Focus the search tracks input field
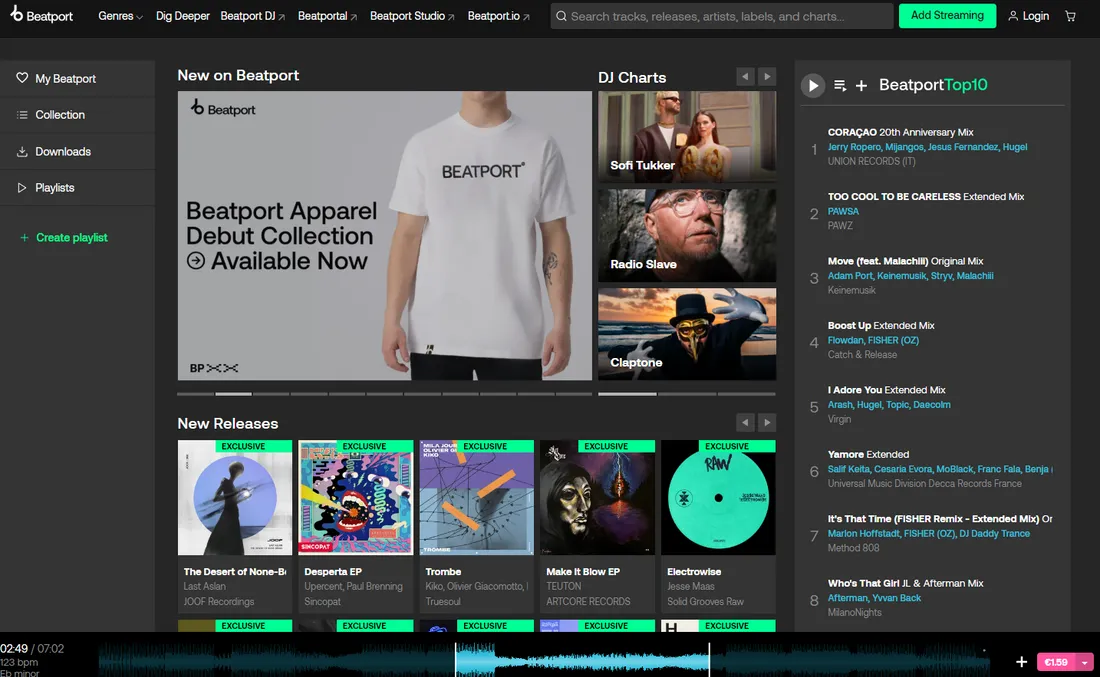The image size is (1100, 677). click(722, 15)
